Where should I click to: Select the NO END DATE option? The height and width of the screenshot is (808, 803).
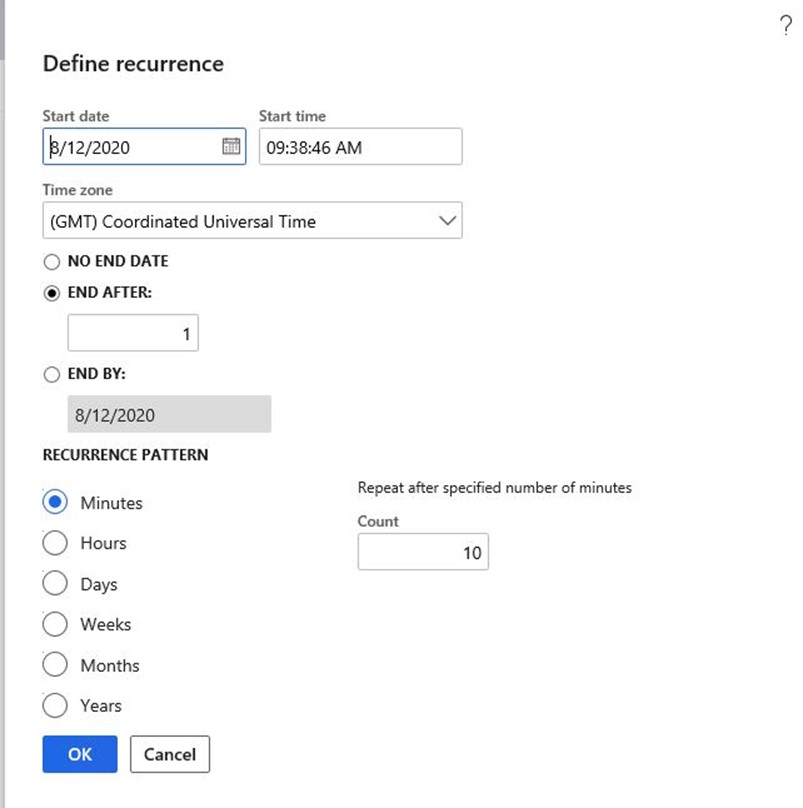click(52, 261)
